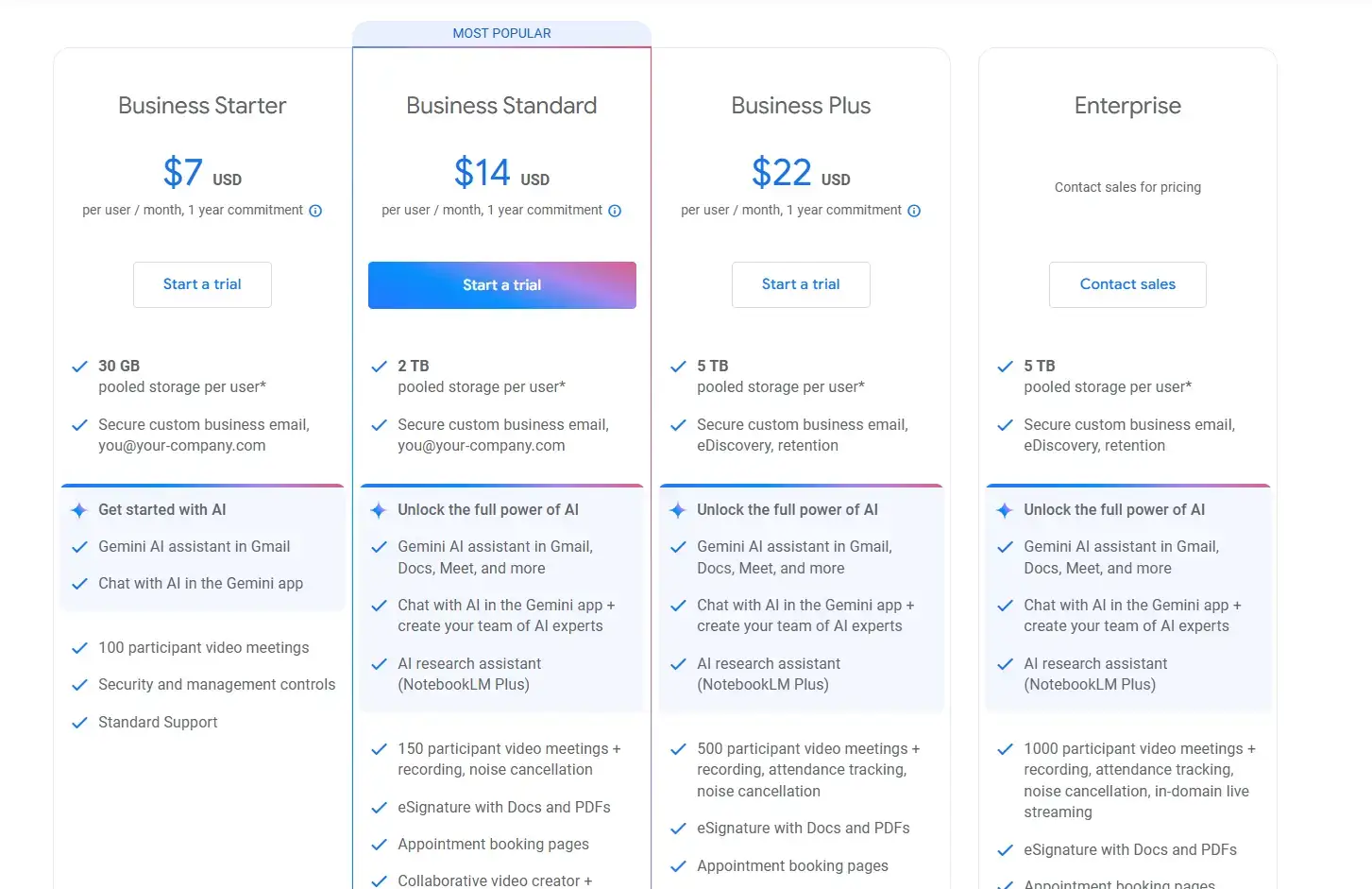Click info icon beside Business Plus commitment text
The width and height of the screenshot is (1372, 889).
[914, 211]
